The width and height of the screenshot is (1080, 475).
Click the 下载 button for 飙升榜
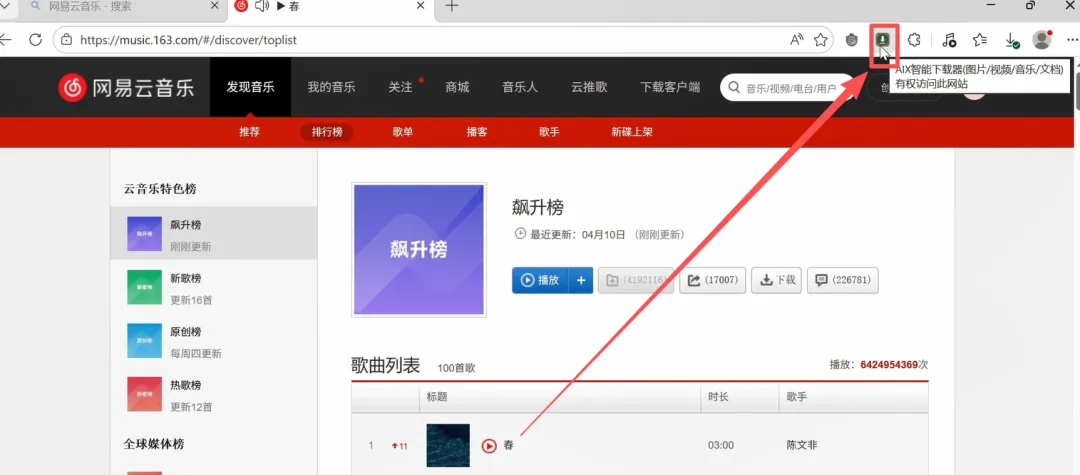click(x=776, y=280)
